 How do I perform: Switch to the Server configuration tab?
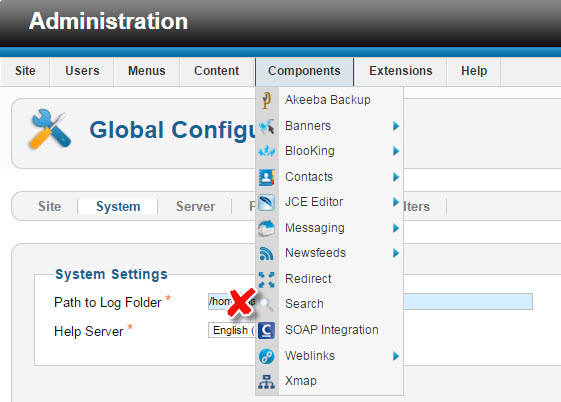(x=195, y=206)
